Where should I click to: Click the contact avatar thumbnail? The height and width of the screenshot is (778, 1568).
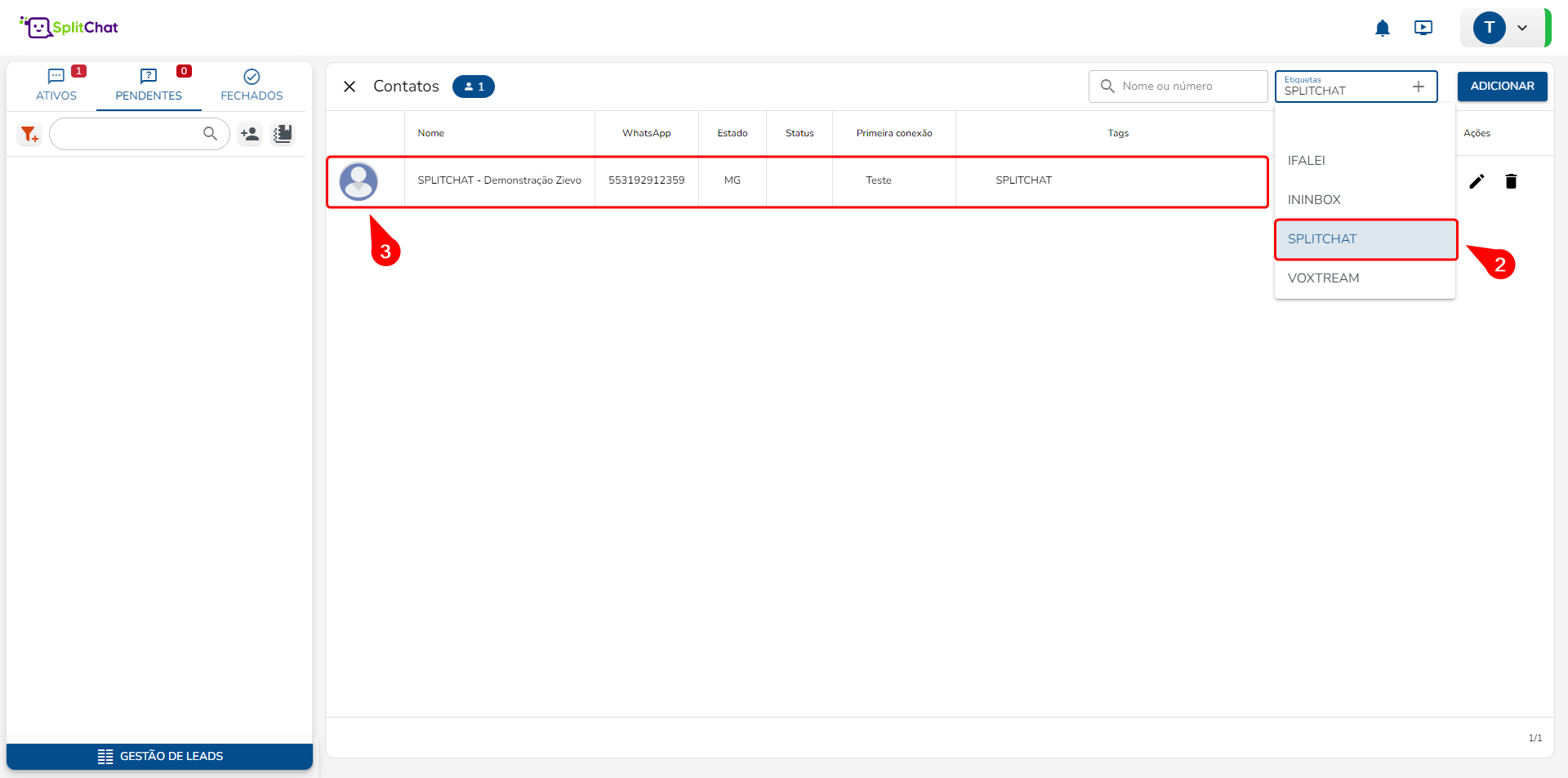point(359,181)
